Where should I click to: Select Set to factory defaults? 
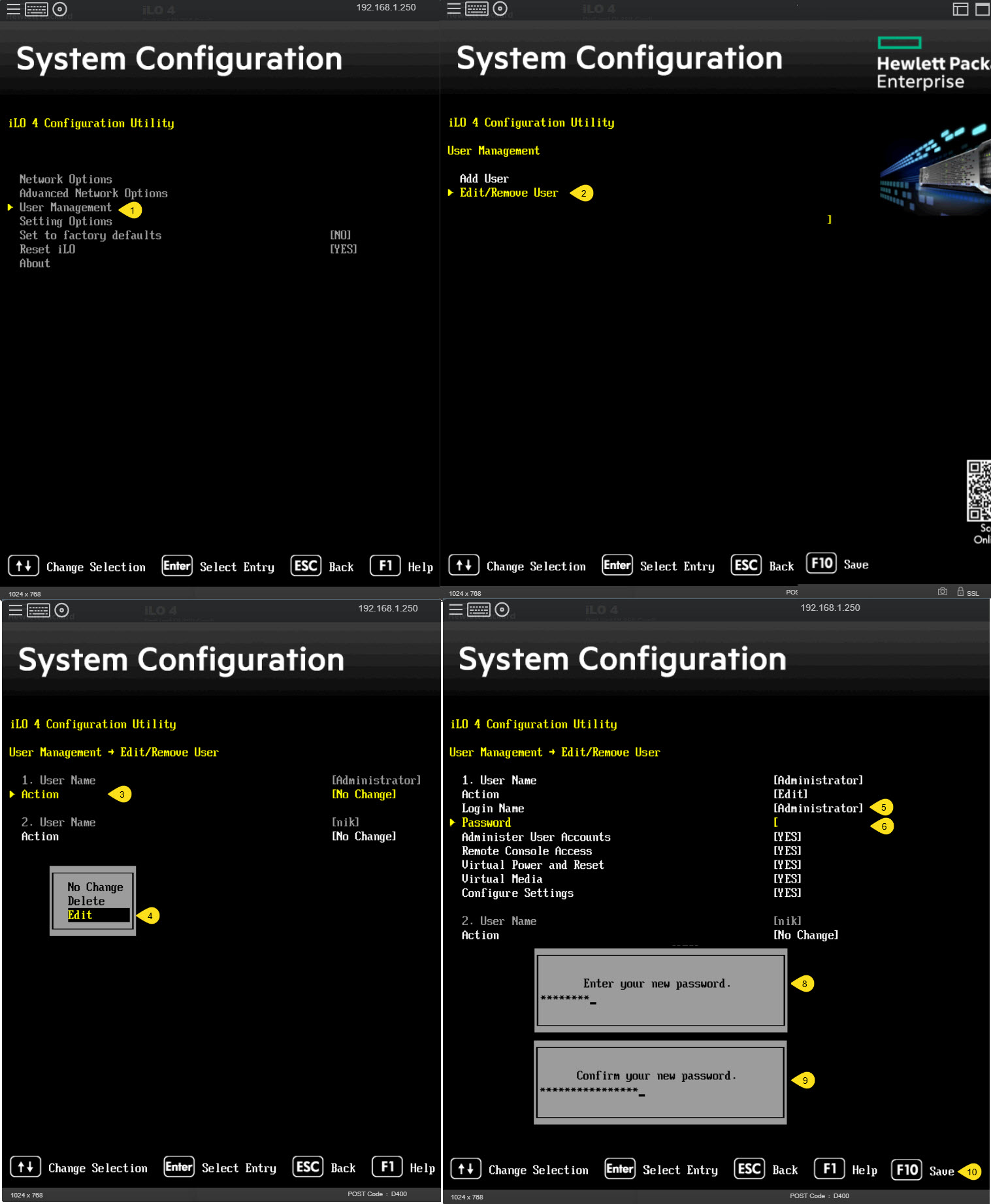pyautogui.click(x=90, y=235)
